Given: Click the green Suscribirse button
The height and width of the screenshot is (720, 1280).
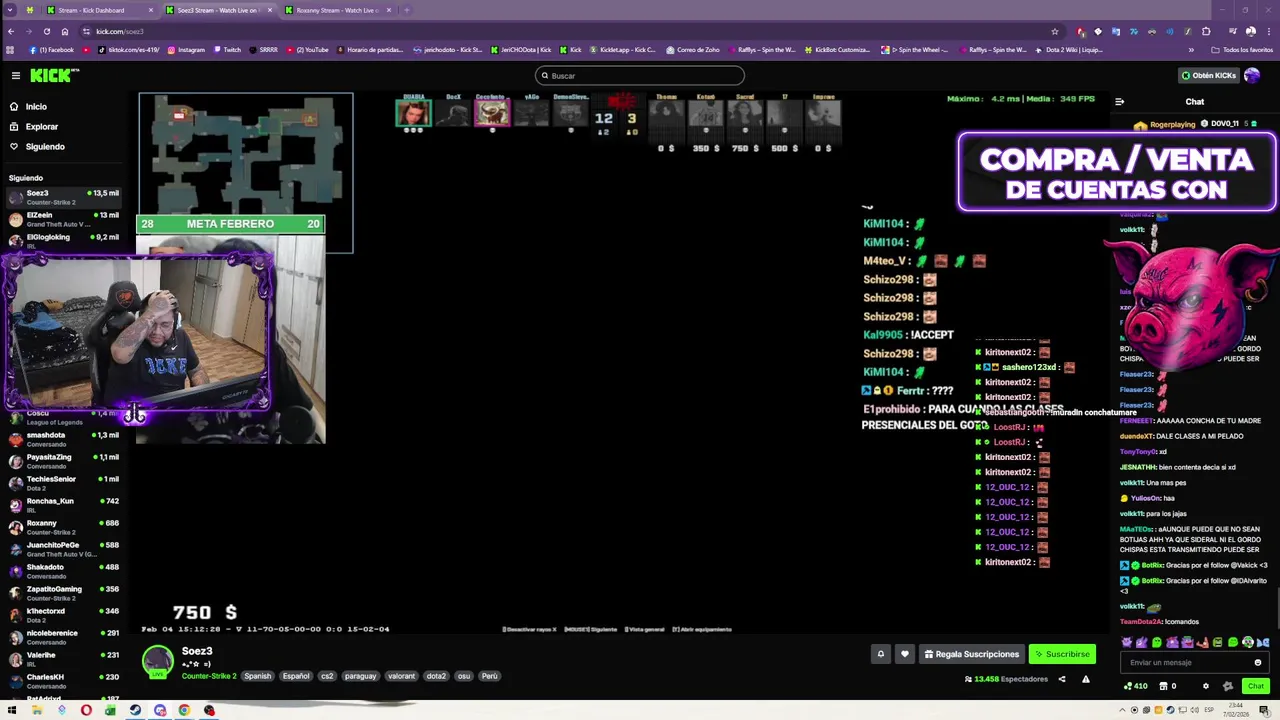Looking at the screenshot, I should click(1062, 654).
